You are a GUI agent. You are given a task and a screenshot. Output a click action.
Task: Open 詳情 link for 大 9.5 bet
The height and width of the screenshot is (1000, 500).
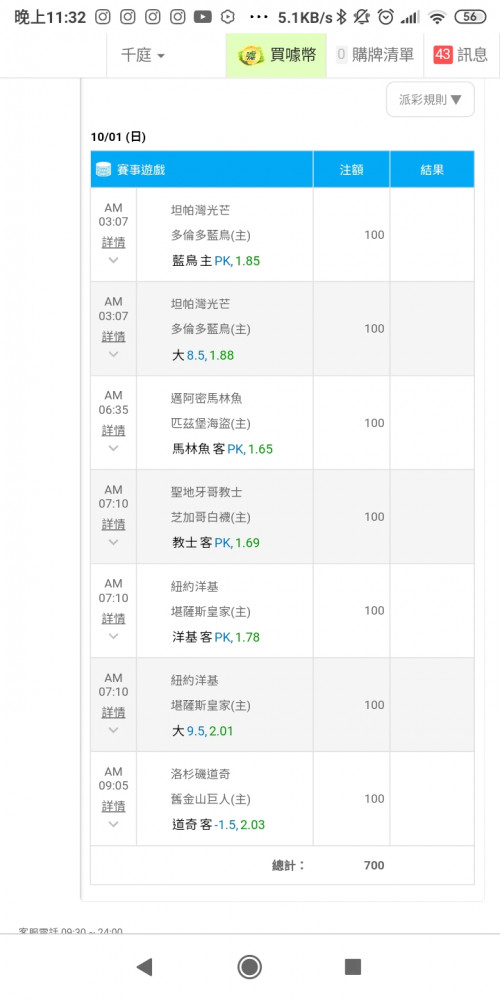point(114,712)
